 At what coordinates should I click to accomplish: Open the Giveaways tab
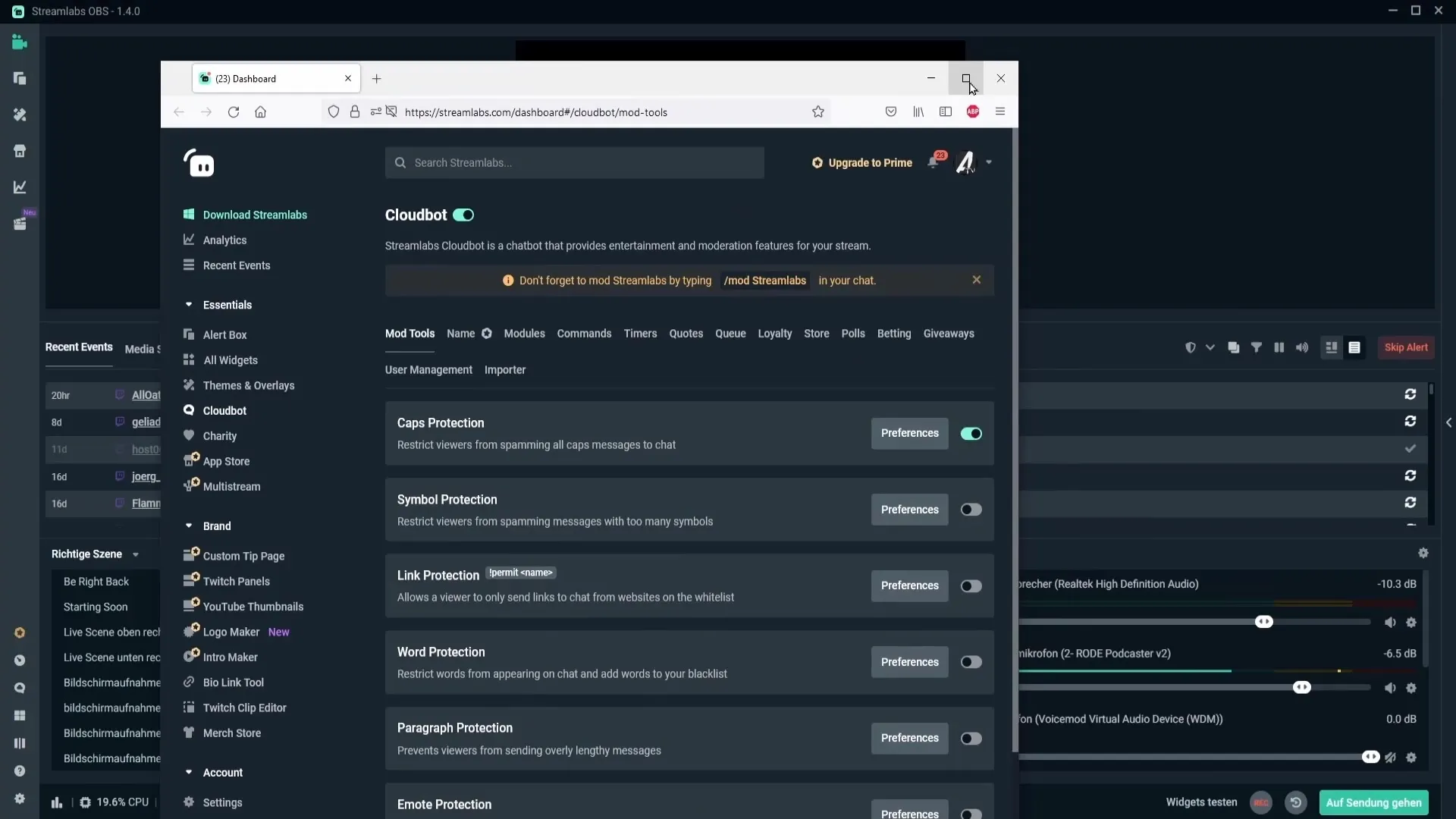pyautogui.click(x=949, y=334)
